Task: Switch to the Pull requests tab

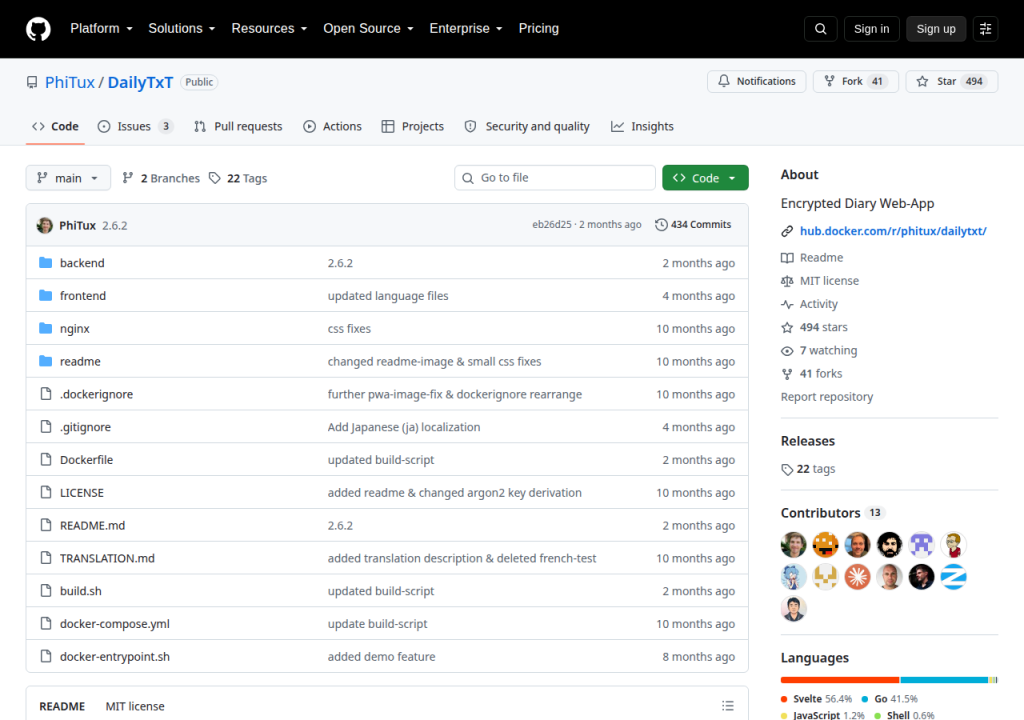Action: click(x=238, y=126)
